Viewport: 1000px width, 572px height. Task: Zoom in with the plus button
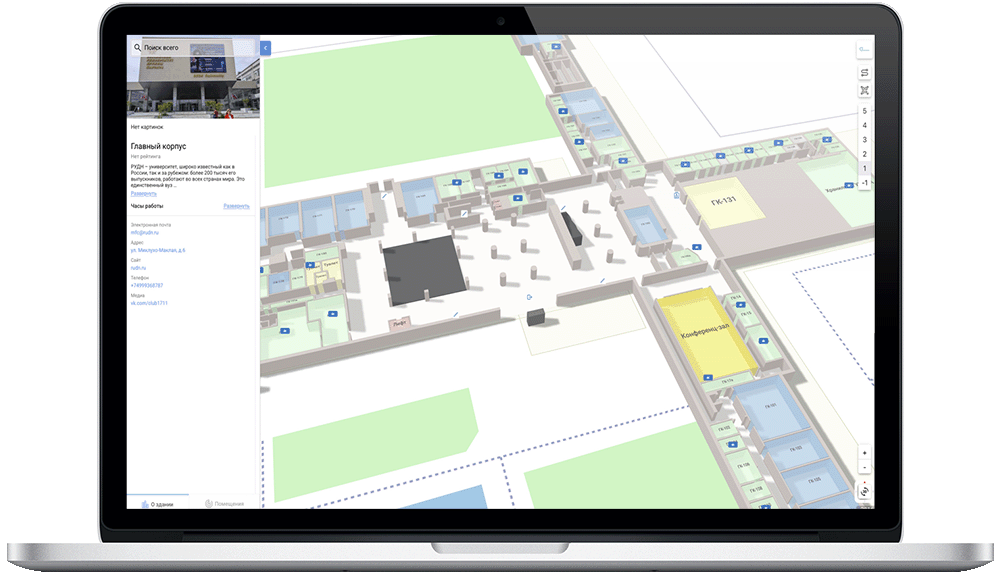point(864,453)
